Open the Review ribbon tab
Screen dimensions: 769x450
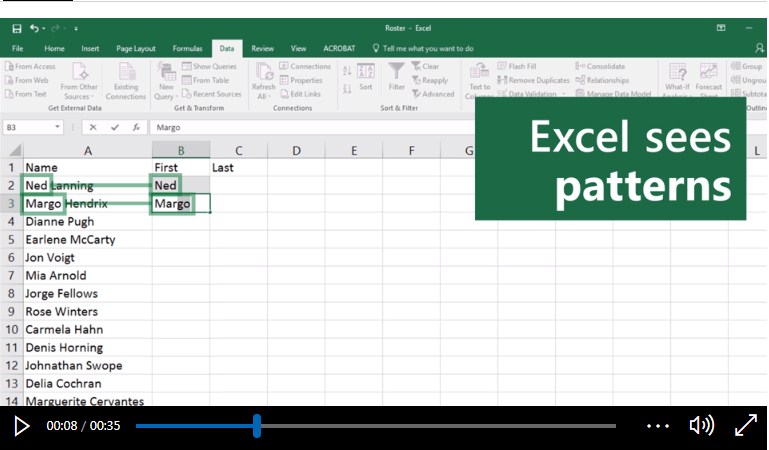262,49
